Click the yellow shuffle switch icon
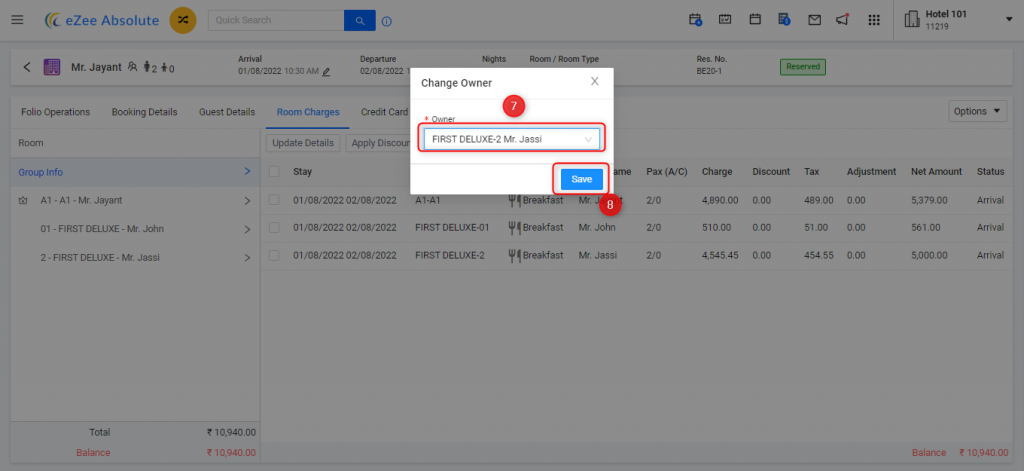The image size is (1024, 471). click(x=183, y=20)
